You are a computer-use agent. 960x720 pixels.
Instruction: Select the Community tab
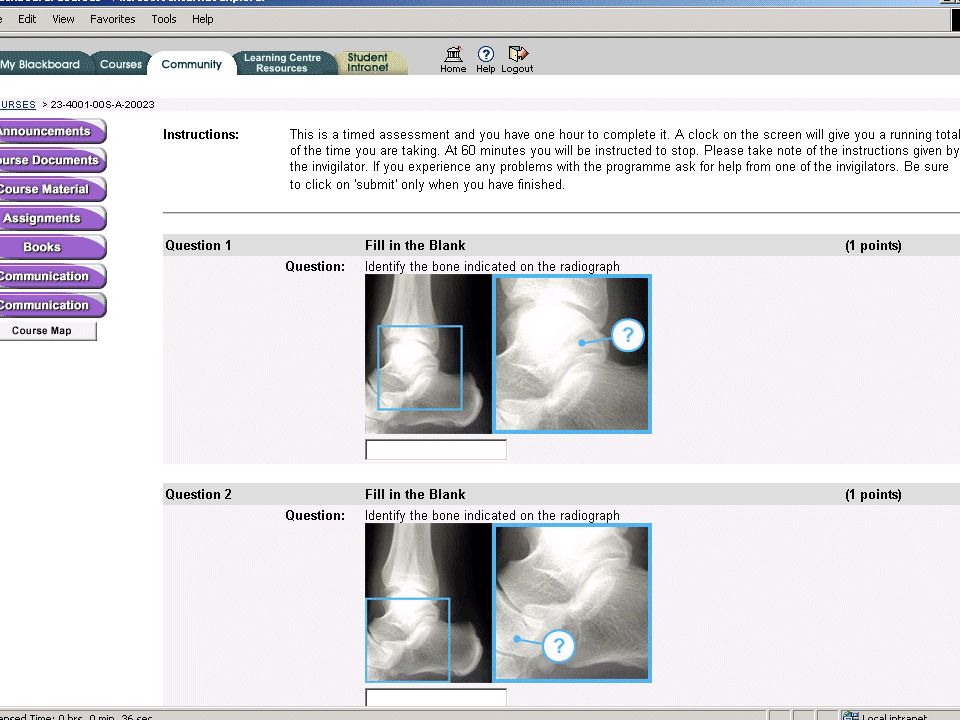coord(192,64)
